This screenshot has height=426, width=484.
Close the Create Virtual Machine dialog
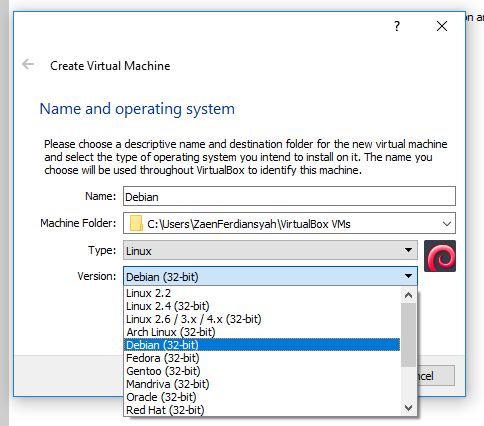442,26
